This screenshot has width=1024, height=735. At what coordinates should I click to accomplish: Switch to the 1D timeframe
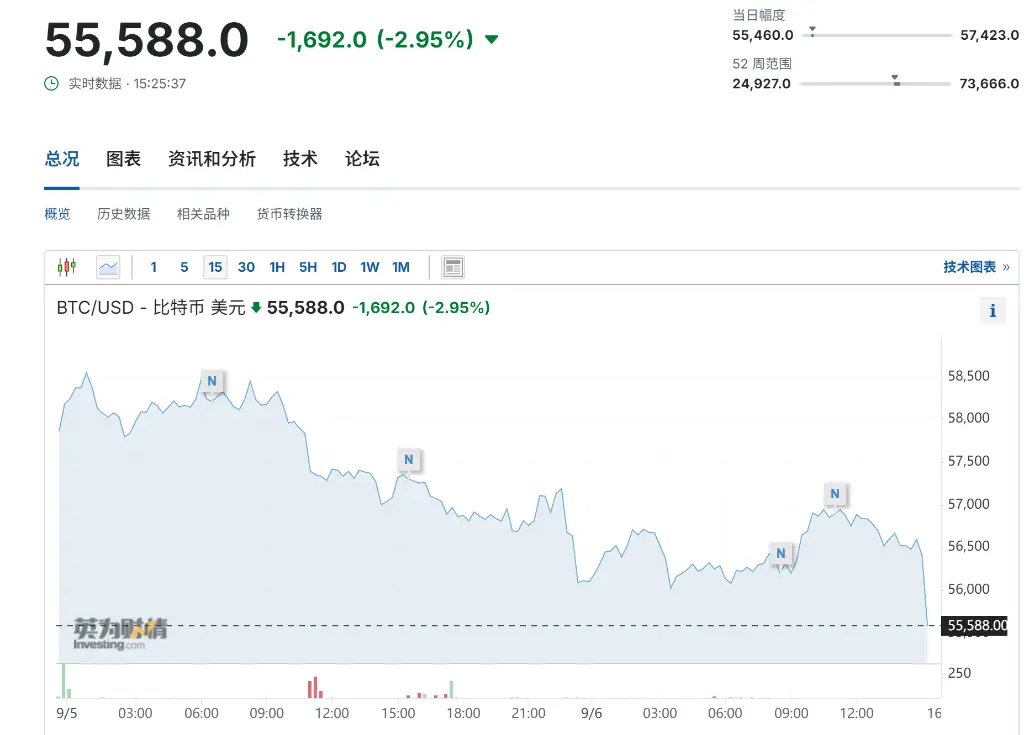[x=338, y=267]
